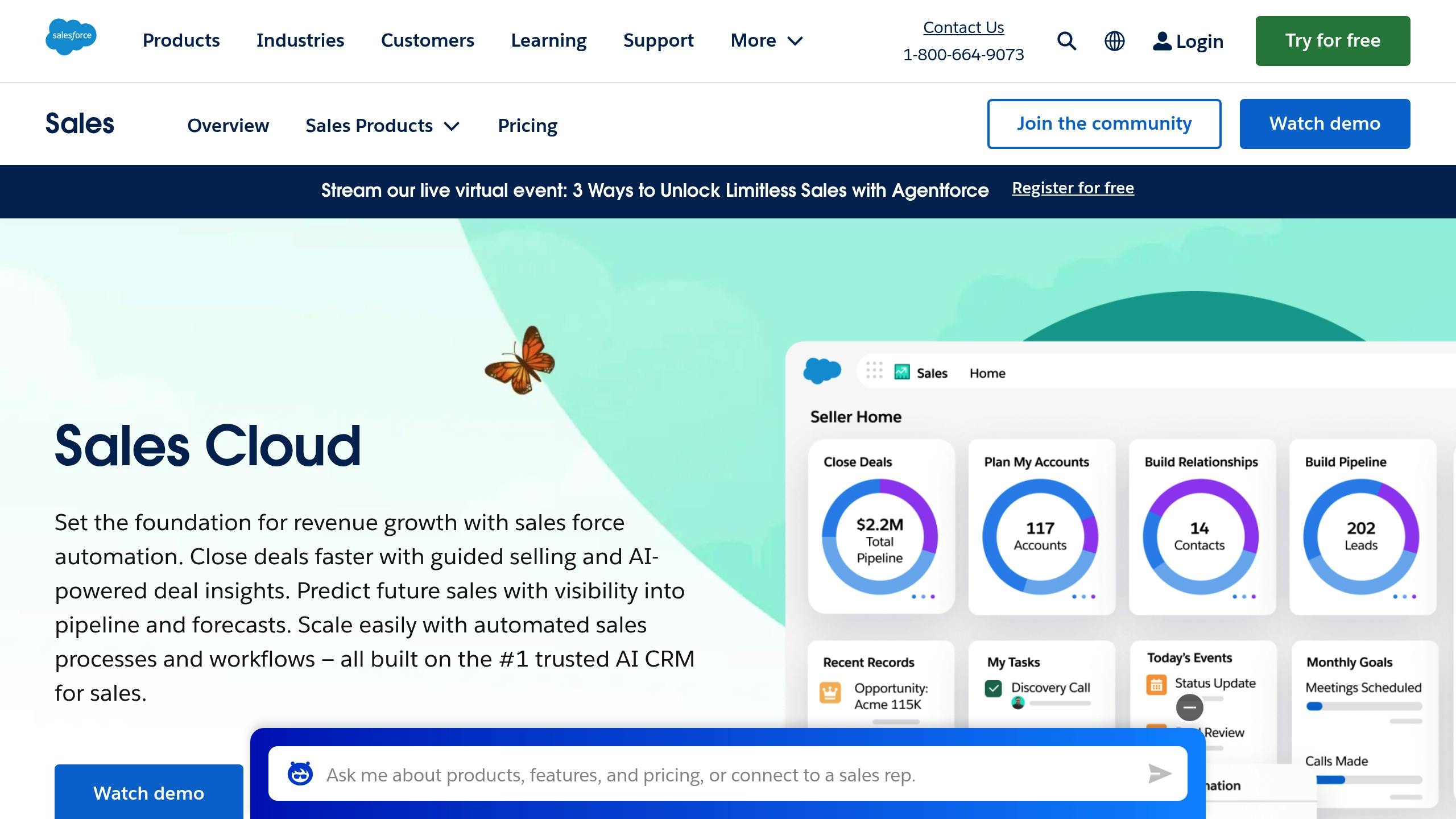Click the Meetings Scheduled progress bar
1456x819 pixels.
[x=1364, y=706]
